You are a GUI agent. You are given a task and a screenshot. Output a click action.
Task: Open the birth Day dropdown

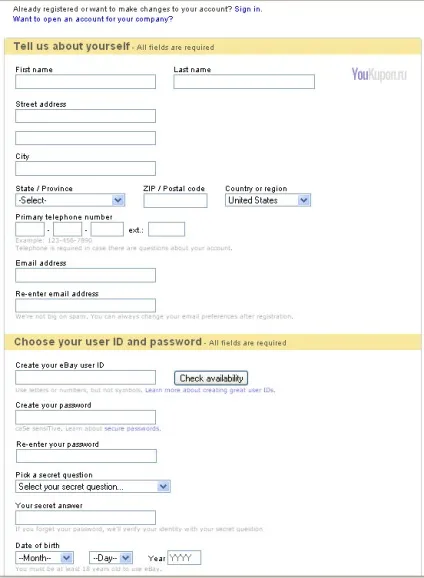pyautogui.click(x=111, y=558)
